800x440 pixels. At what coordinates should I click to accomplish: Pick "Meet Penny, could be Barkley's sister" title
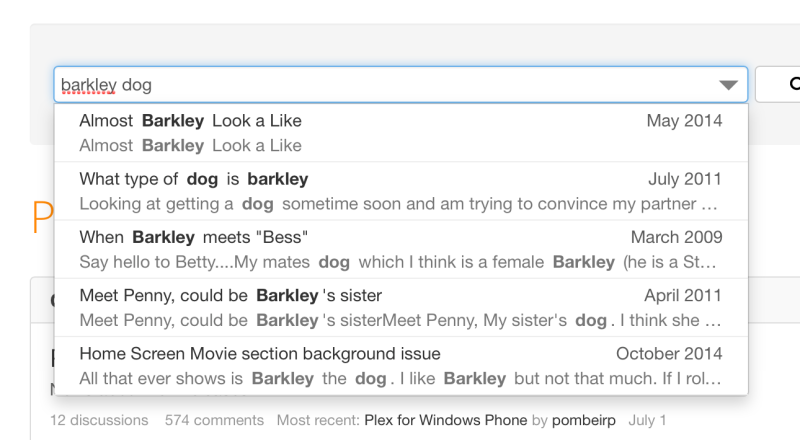[230, 295]
